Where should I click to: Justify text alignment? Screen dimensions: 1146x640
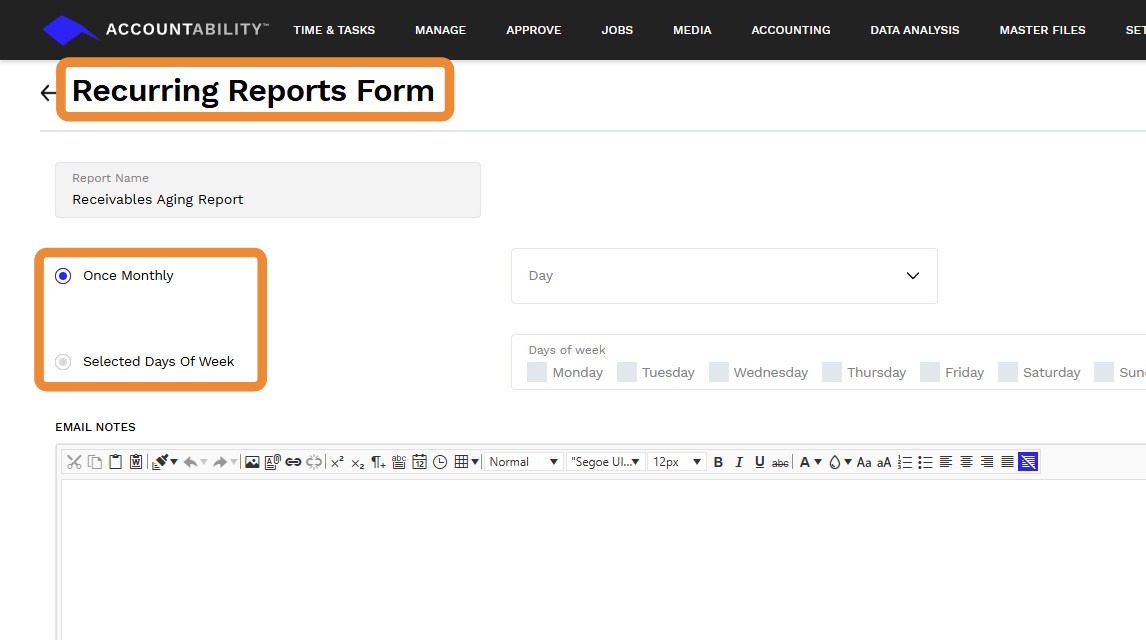coord(1007,462)
